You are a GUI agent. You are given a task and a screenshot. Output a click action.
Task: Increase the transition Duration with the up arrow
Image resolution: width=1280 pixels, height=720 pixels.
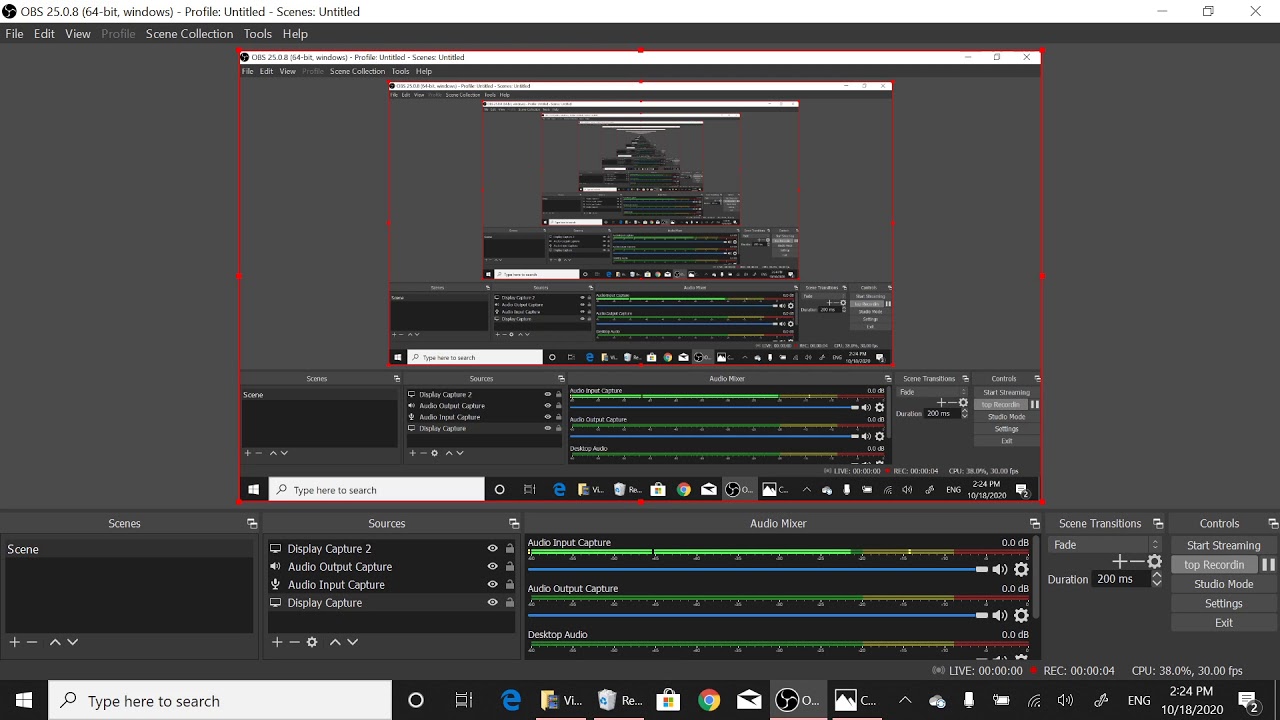point(1157,575)
